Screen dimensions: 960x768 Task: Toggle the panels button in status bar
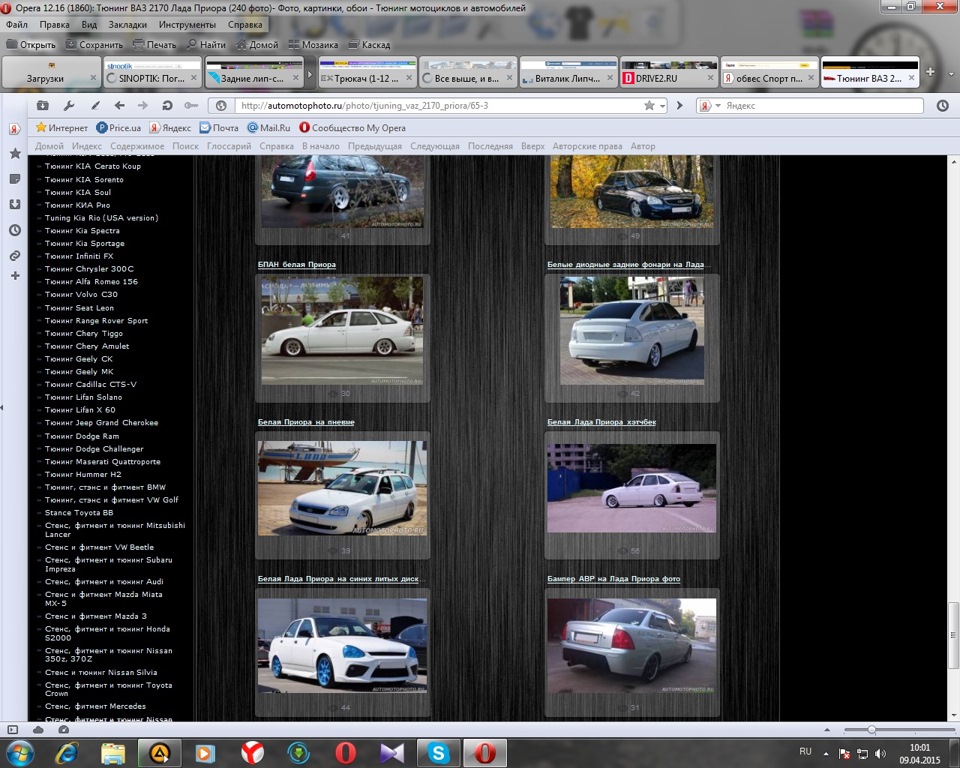pyautogui.click(x=13, y=729)
